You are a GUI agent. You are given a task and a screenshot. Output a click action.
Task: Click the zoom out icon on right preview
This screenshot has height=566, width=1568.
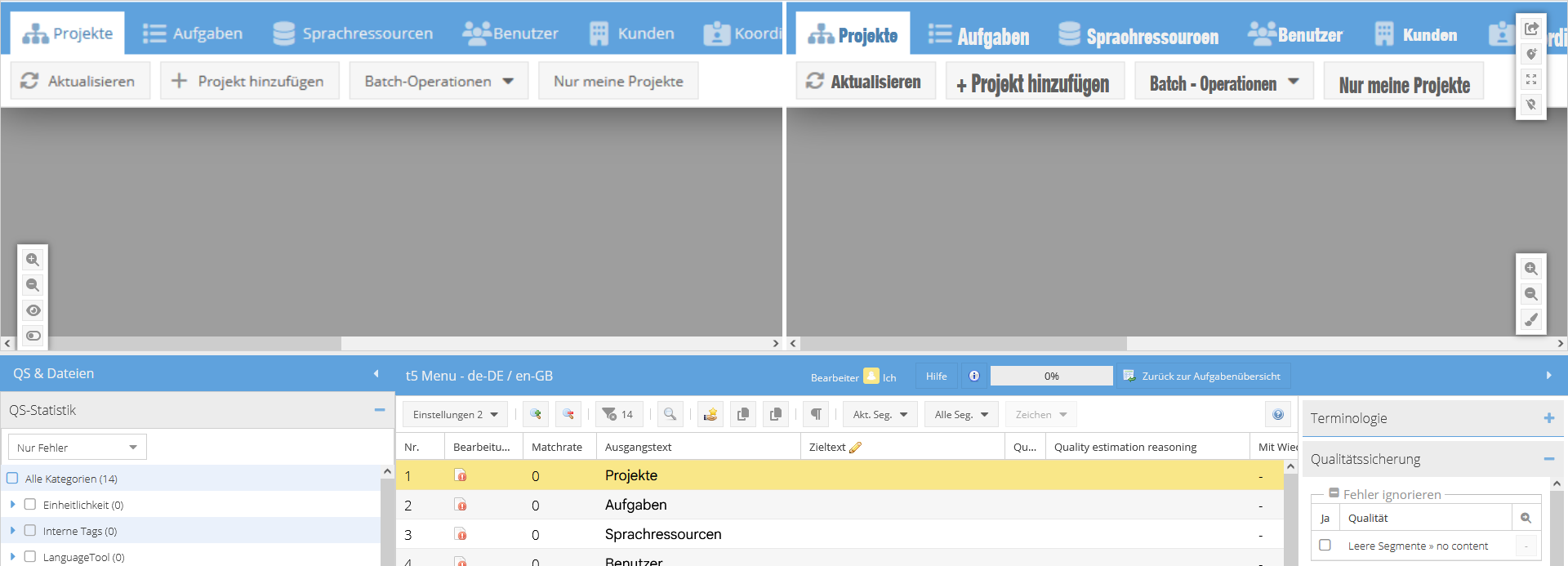click(x=1531, y=294)
